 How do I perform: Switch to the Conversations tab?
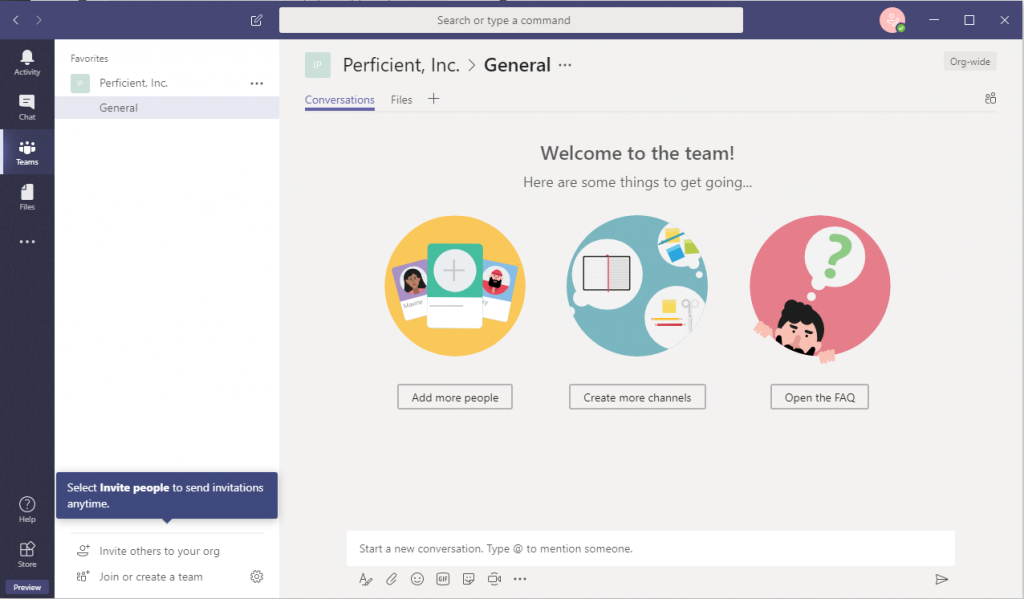coord(339,100)
